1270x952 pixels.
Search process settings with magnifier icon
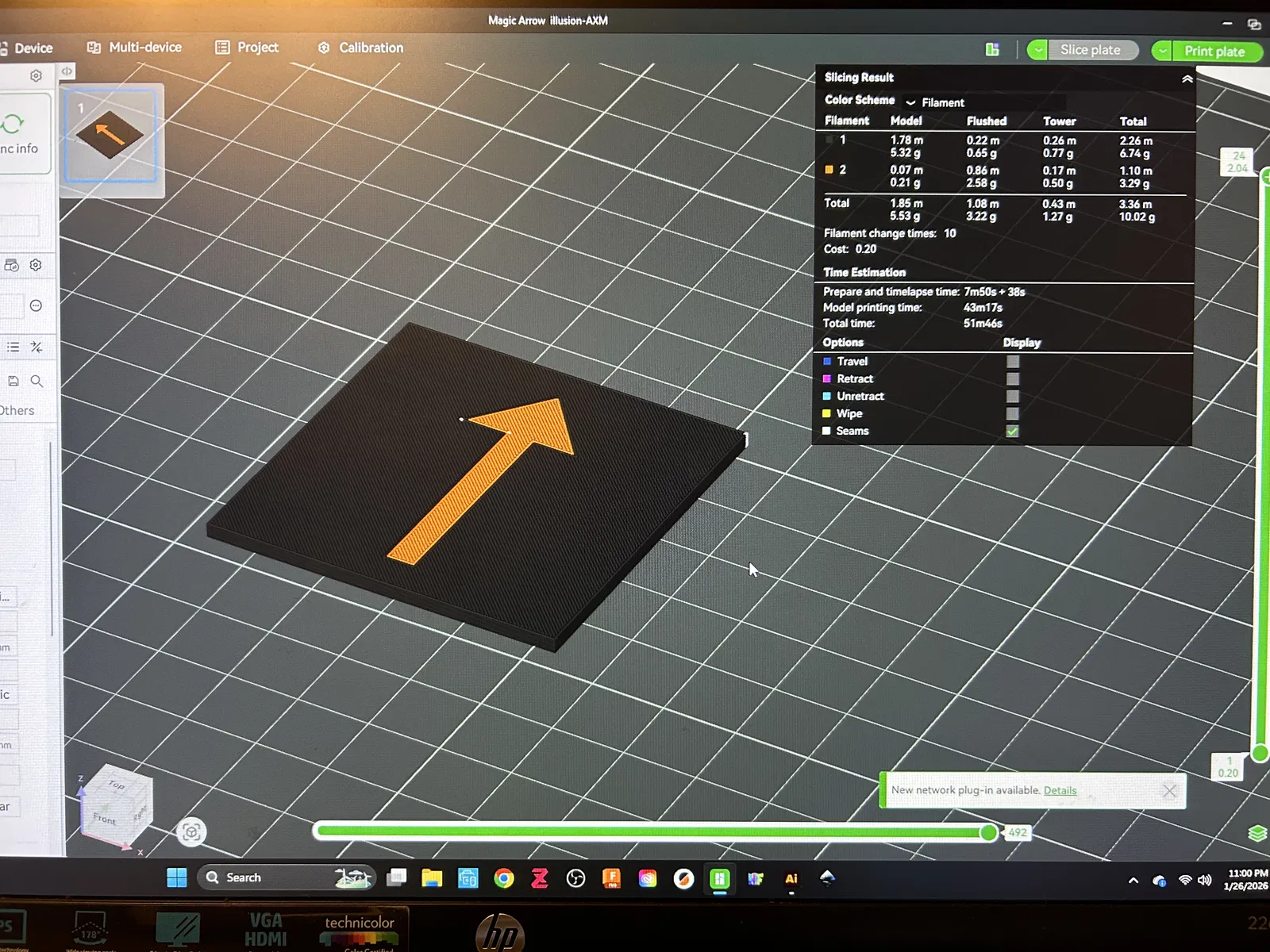[37, 381]
